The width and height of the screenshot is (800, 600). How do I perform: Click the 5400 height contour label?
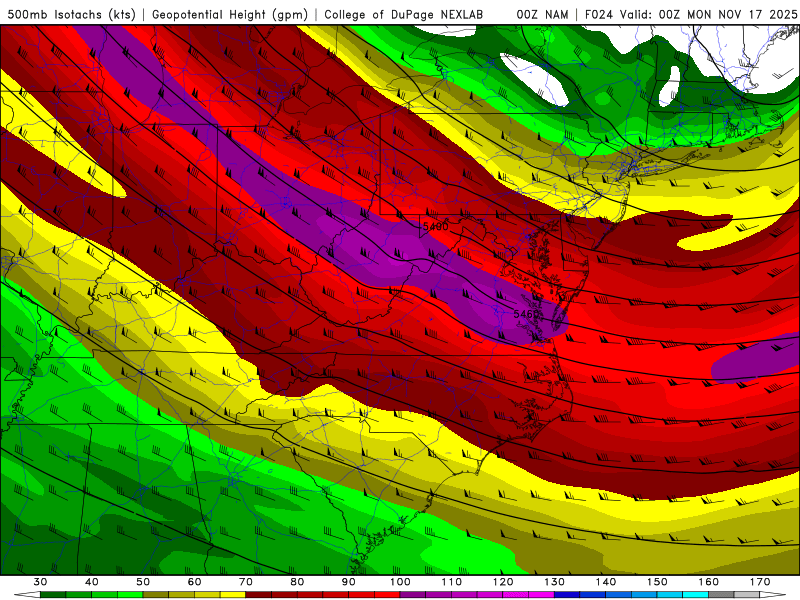(x=436, y=226)
